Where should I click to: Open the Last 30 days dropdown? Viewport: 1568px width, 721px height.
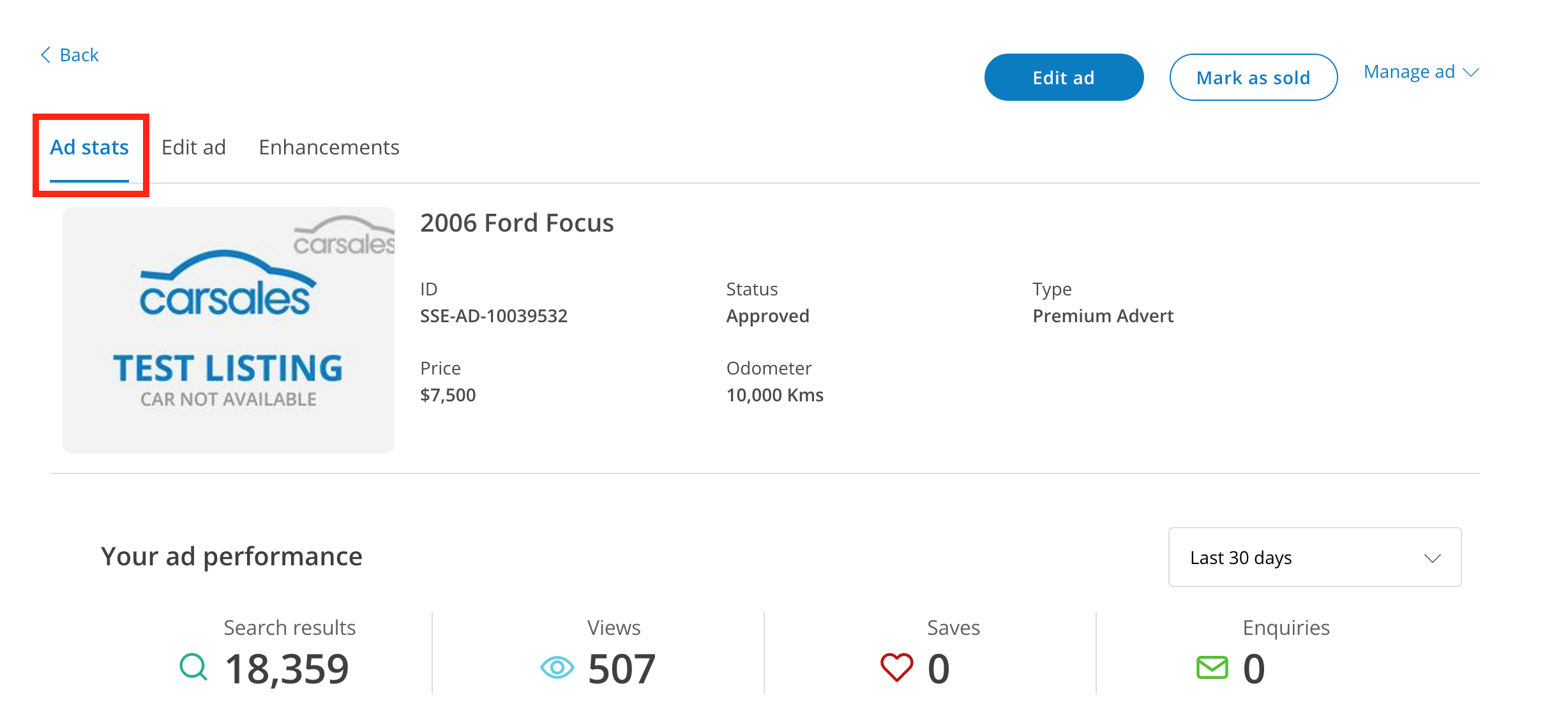click(x=1315, y=557)
